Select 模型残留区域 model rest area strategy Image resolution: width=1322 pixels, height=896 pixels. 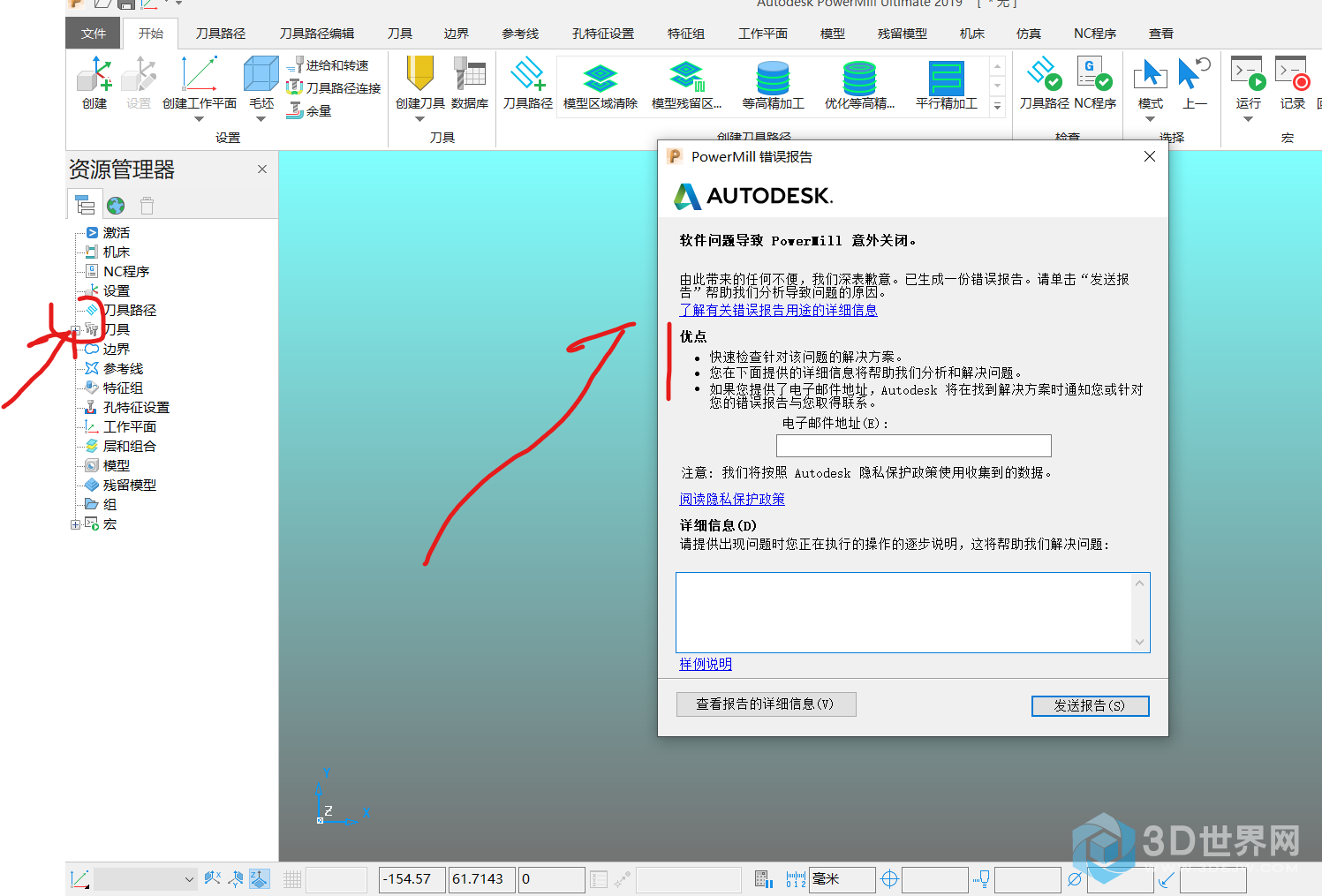click(x=686, y=87)
